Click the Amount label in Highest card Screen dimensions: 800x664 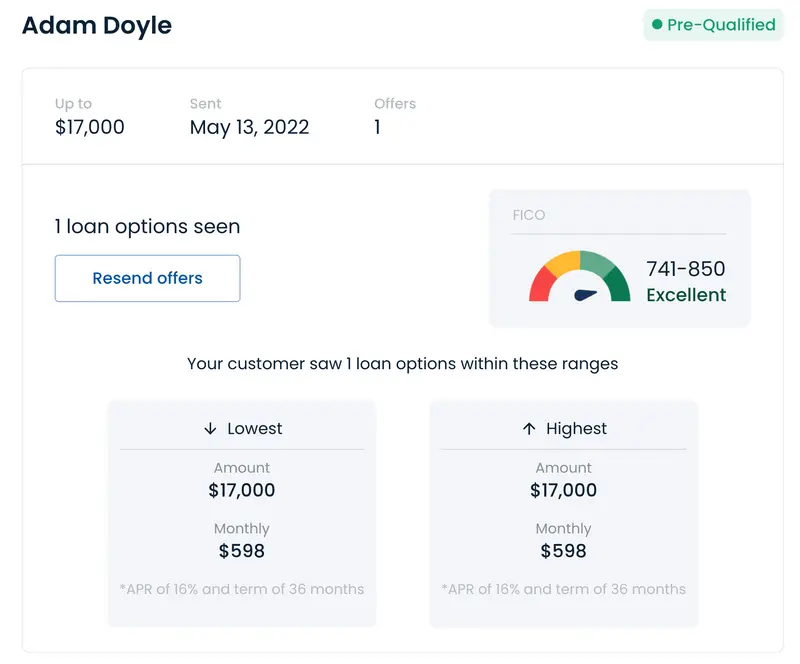tap(564, 468)
